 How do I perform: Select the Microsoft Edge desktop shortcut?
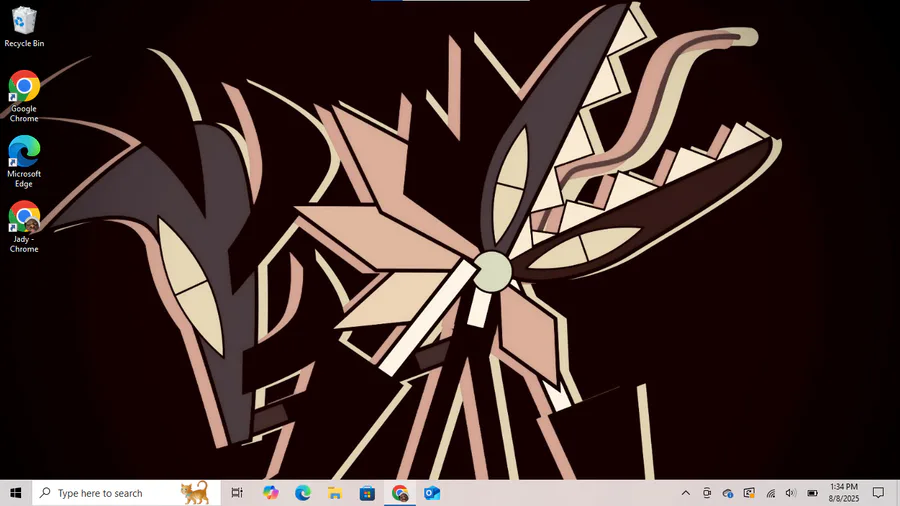(24, 161)
